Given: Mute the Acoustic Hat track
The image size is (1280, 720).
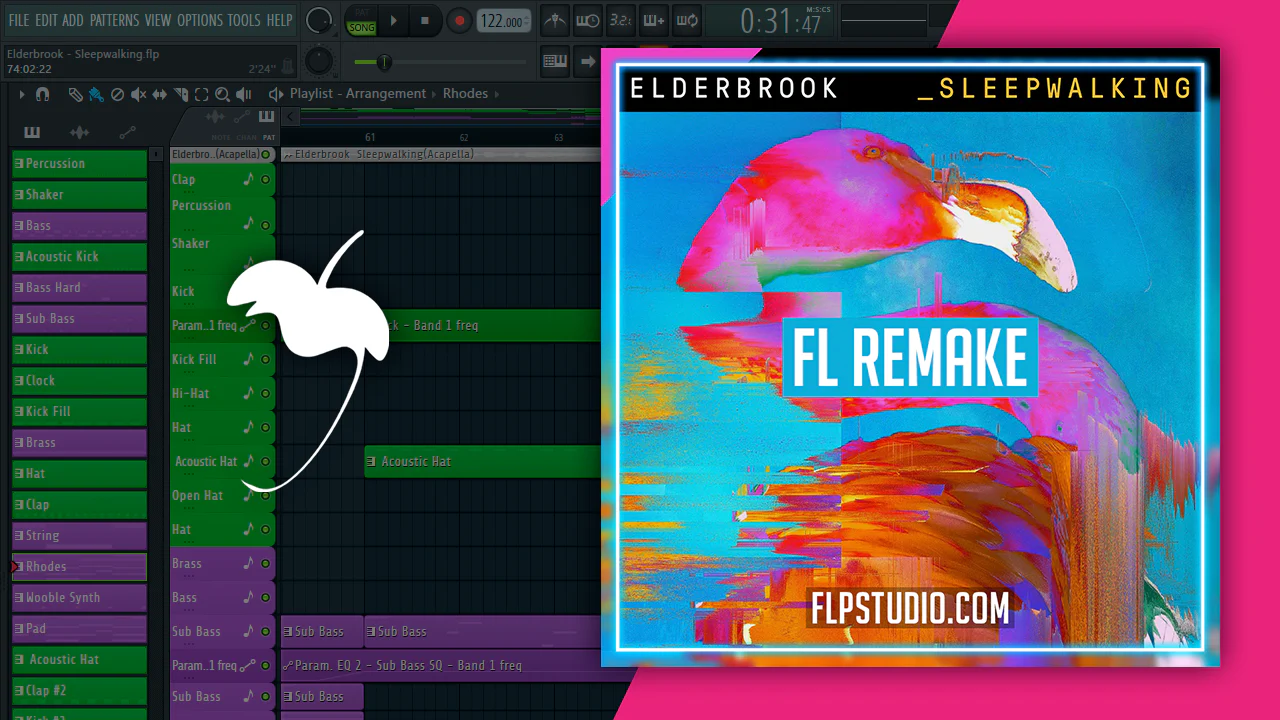Looking at the screenshot, I should pyautogui.click(x=265, y=462).
